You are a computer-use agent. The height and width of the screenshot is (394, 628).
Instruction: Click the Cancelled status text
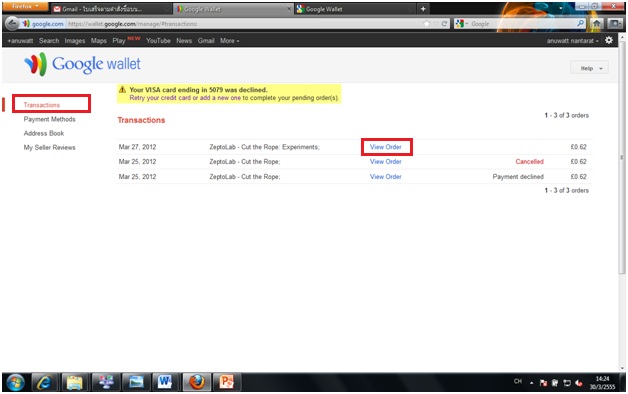(529, 161)
